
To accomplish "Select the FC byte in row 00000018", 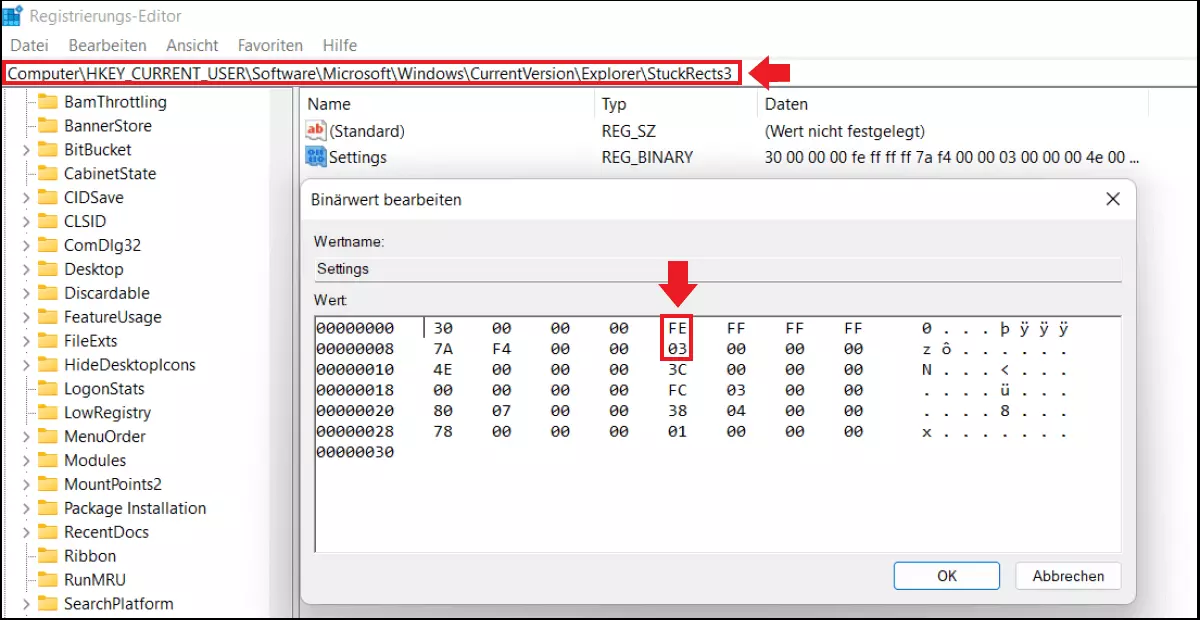I will pyautogui.click(x=677, y=390).
